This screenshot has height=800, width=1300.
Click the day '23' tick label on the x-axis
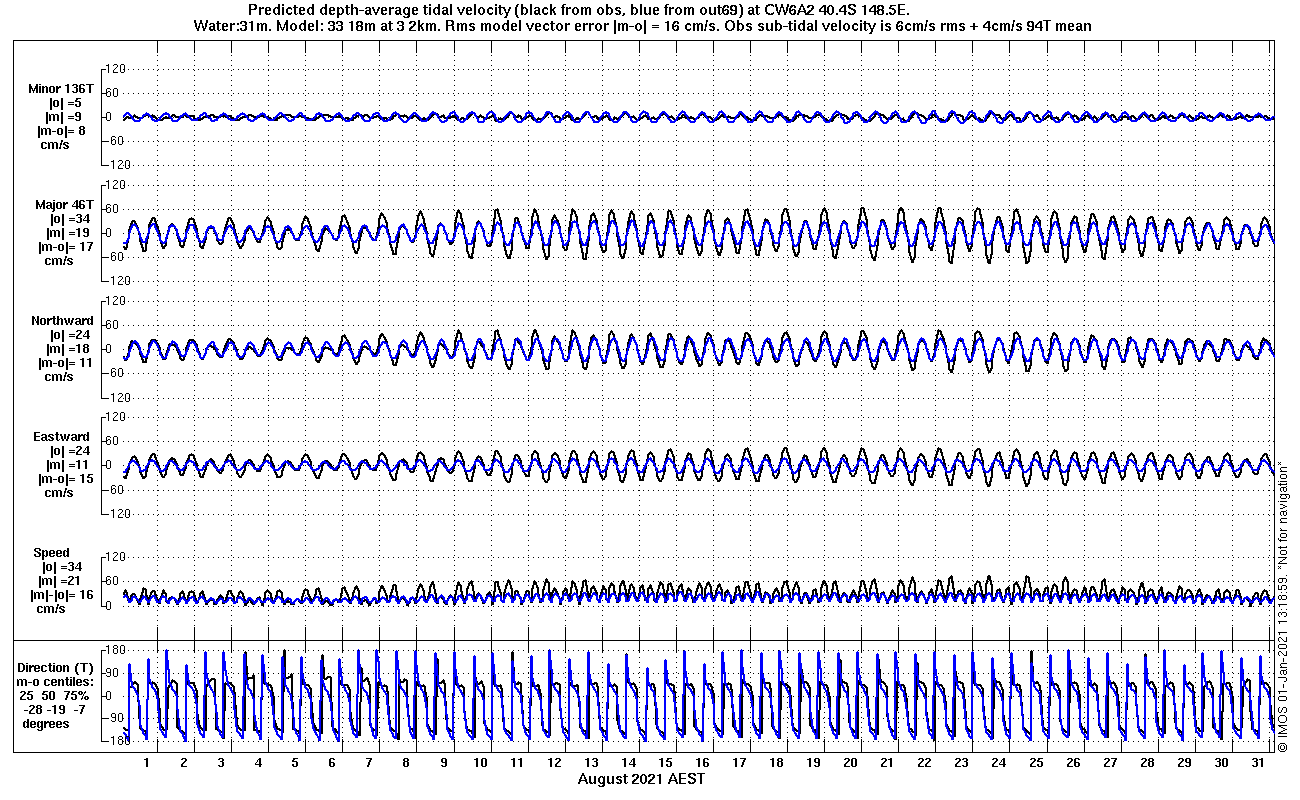tap(961, 763)
